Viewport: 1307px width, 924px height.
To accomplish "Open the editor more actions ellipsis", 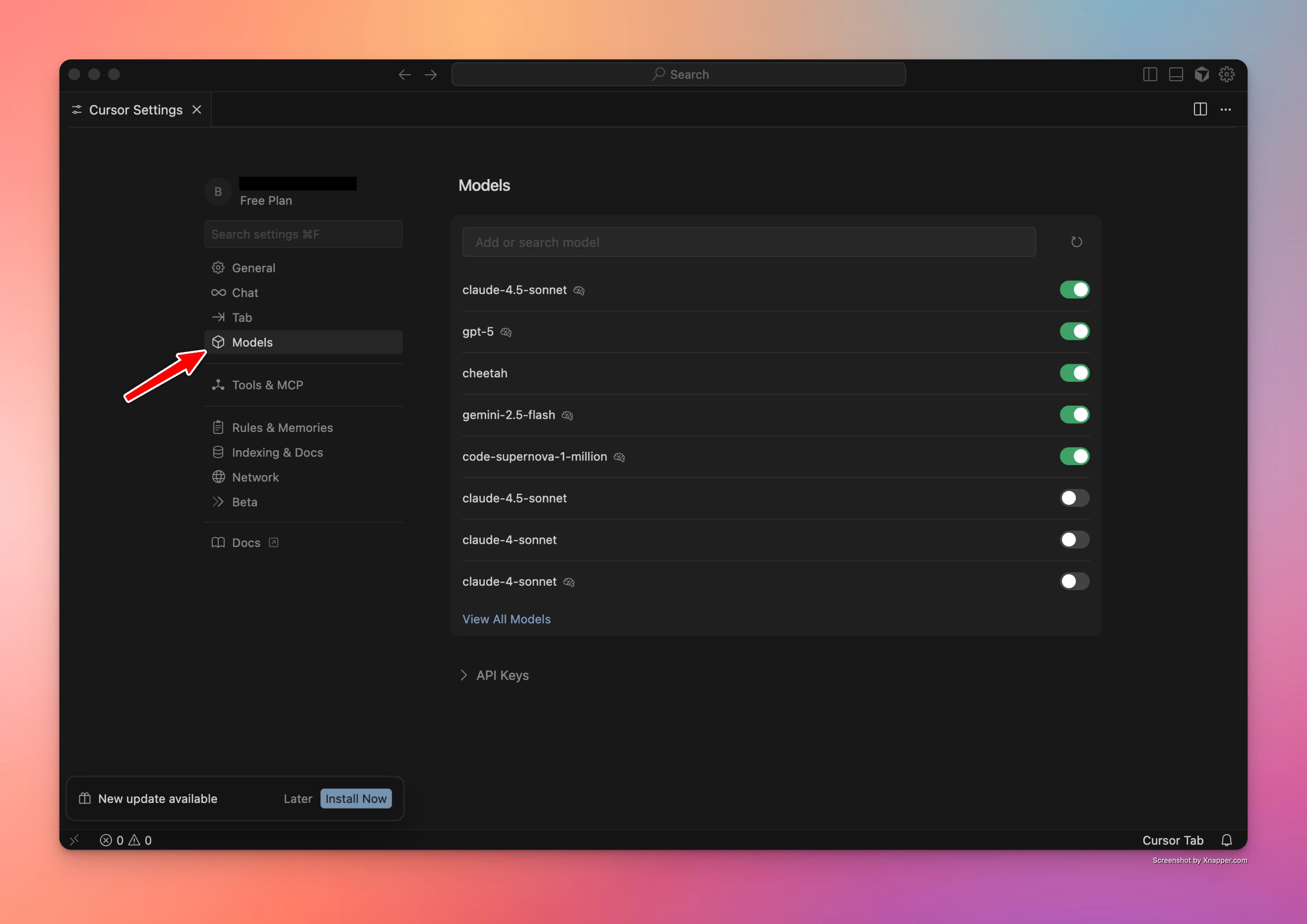I will [1226, 109].
